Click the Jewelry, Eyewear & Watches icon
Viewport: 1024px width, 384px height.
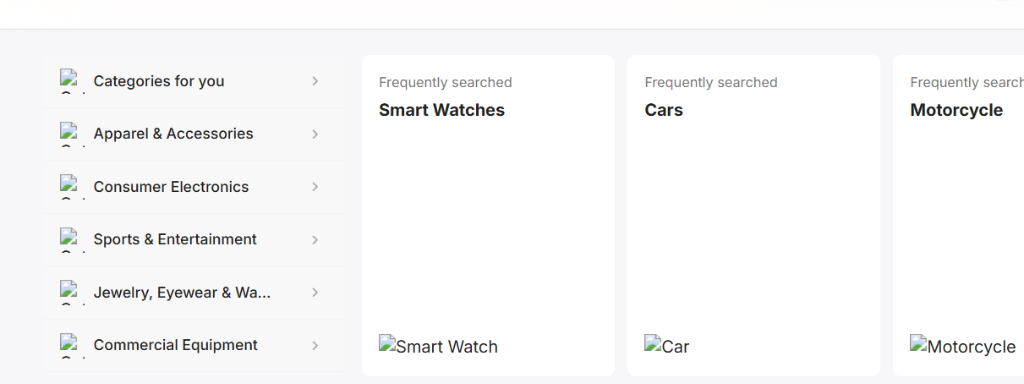click(x=72, y=293)
